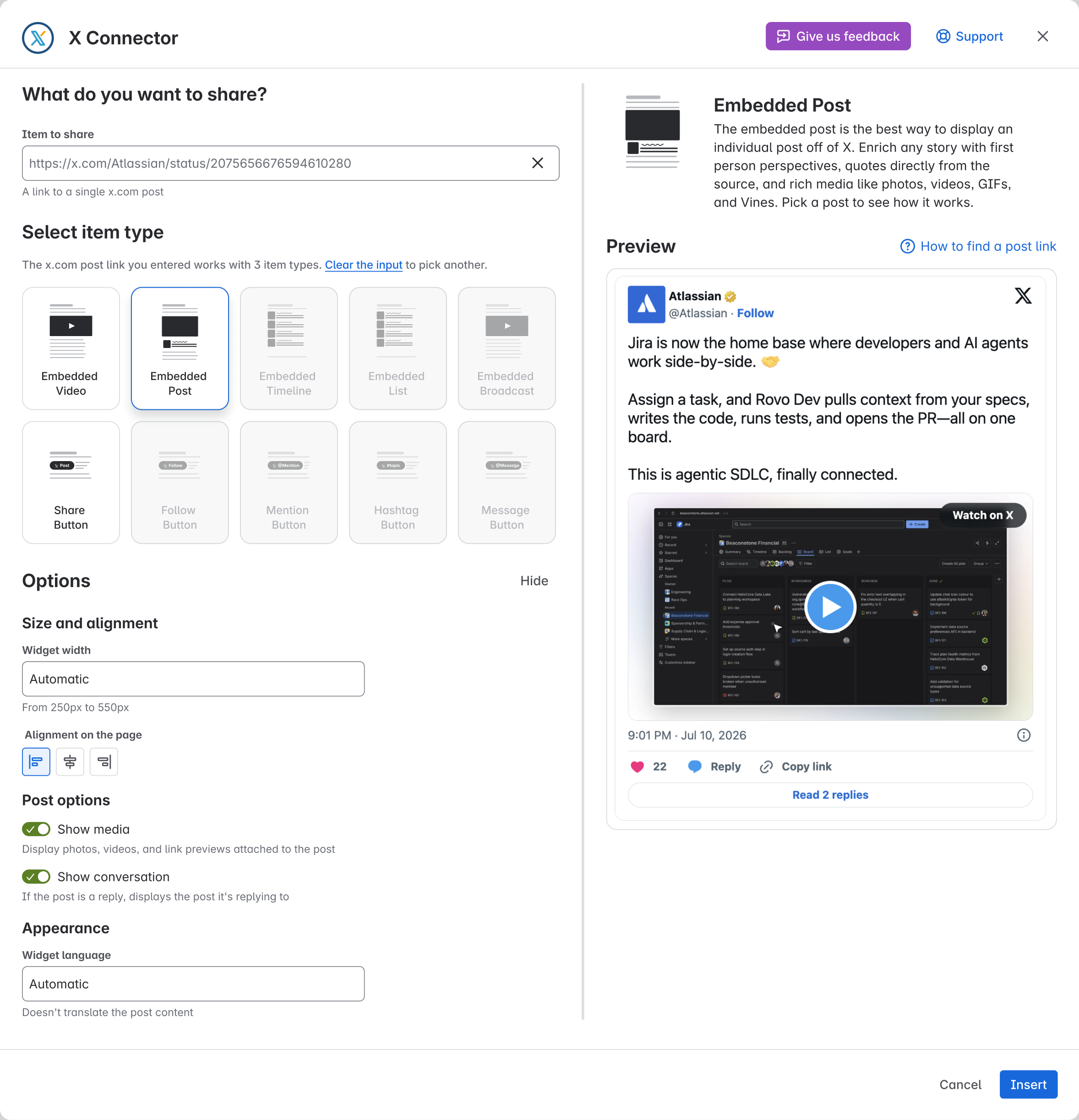This screenshot has width=1079, height=1120.
Task: Click the Follow Button item card
Action: [x=180, y=482]
